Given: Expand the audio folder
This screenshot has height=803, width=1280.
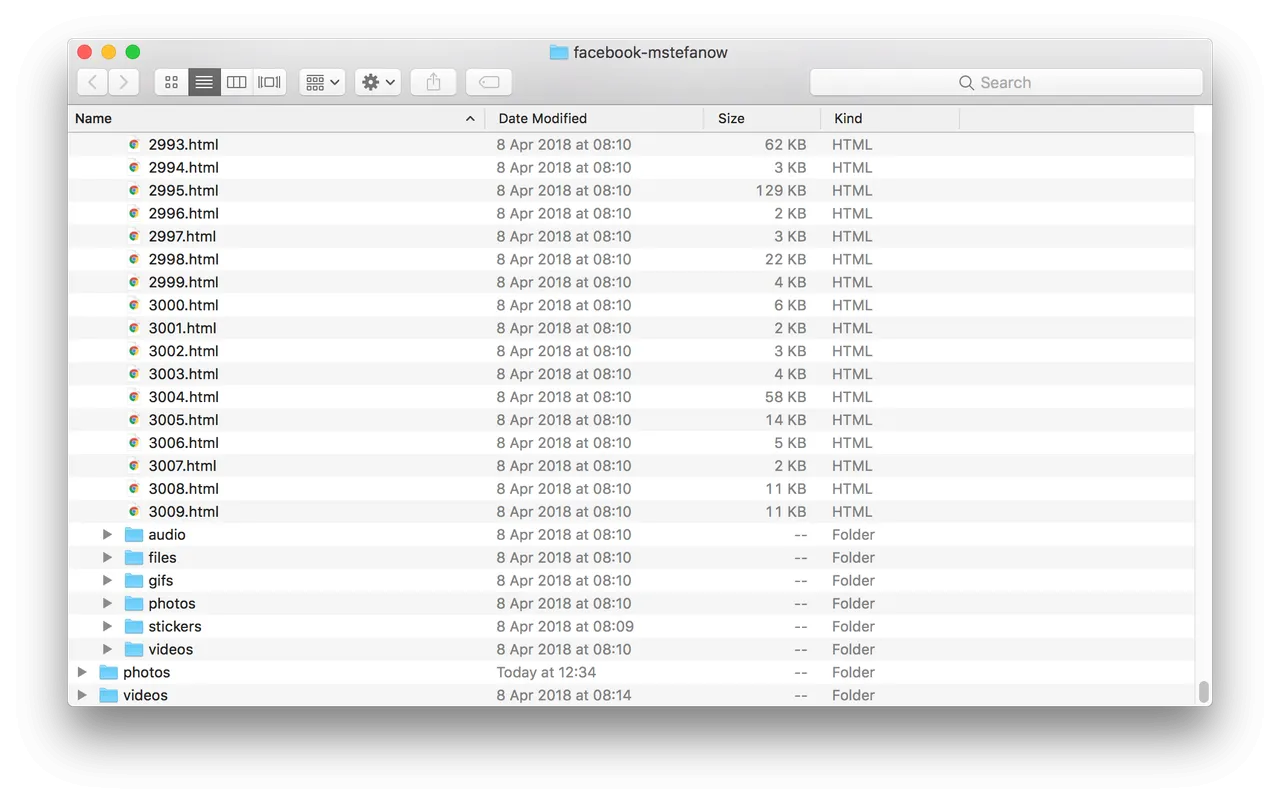Looking at the screenshot, I should click(108, 534).
